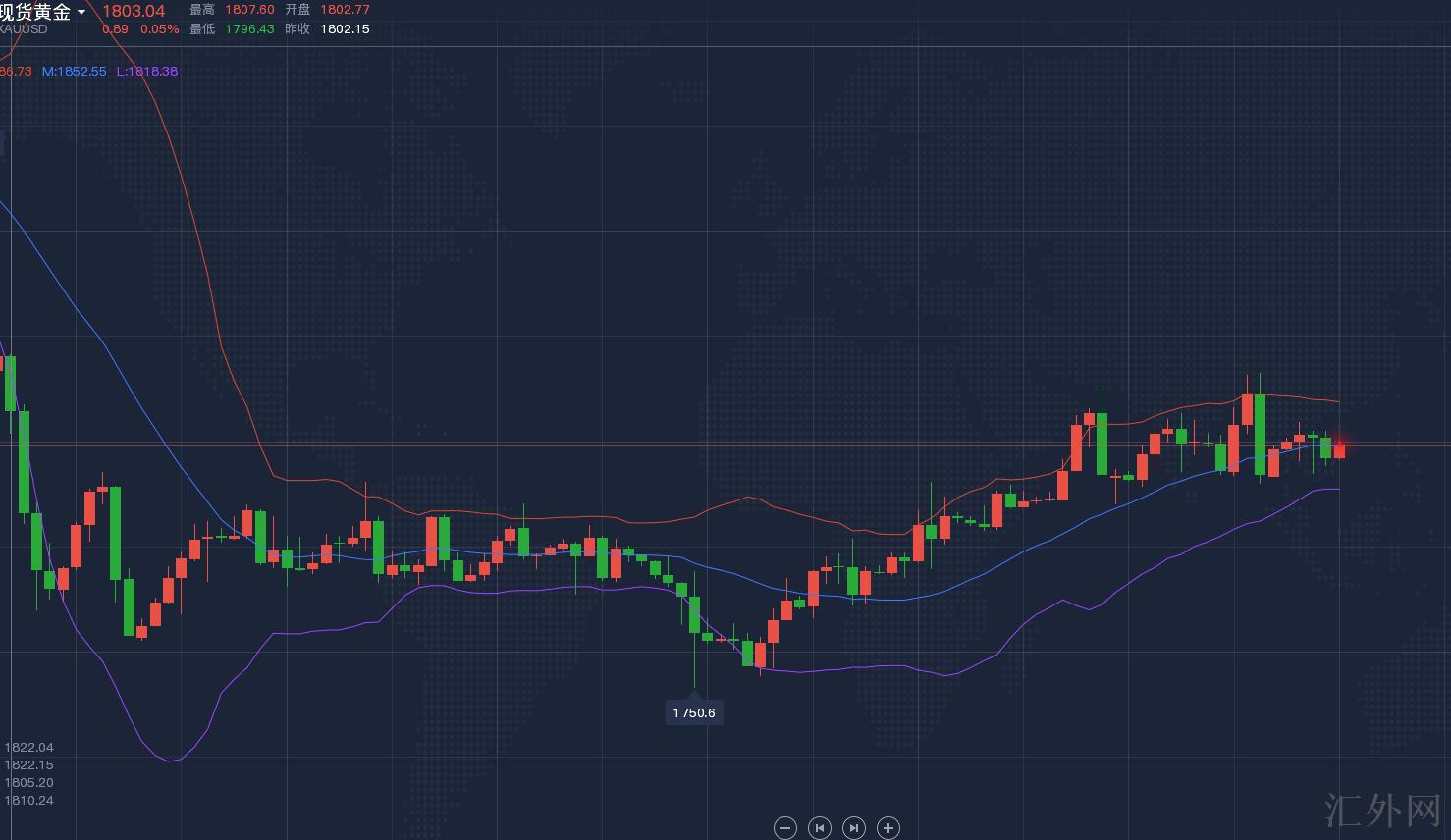Click the 汇外网 watermark logo
The image size is (1451, 840).
click(1382, 812)
